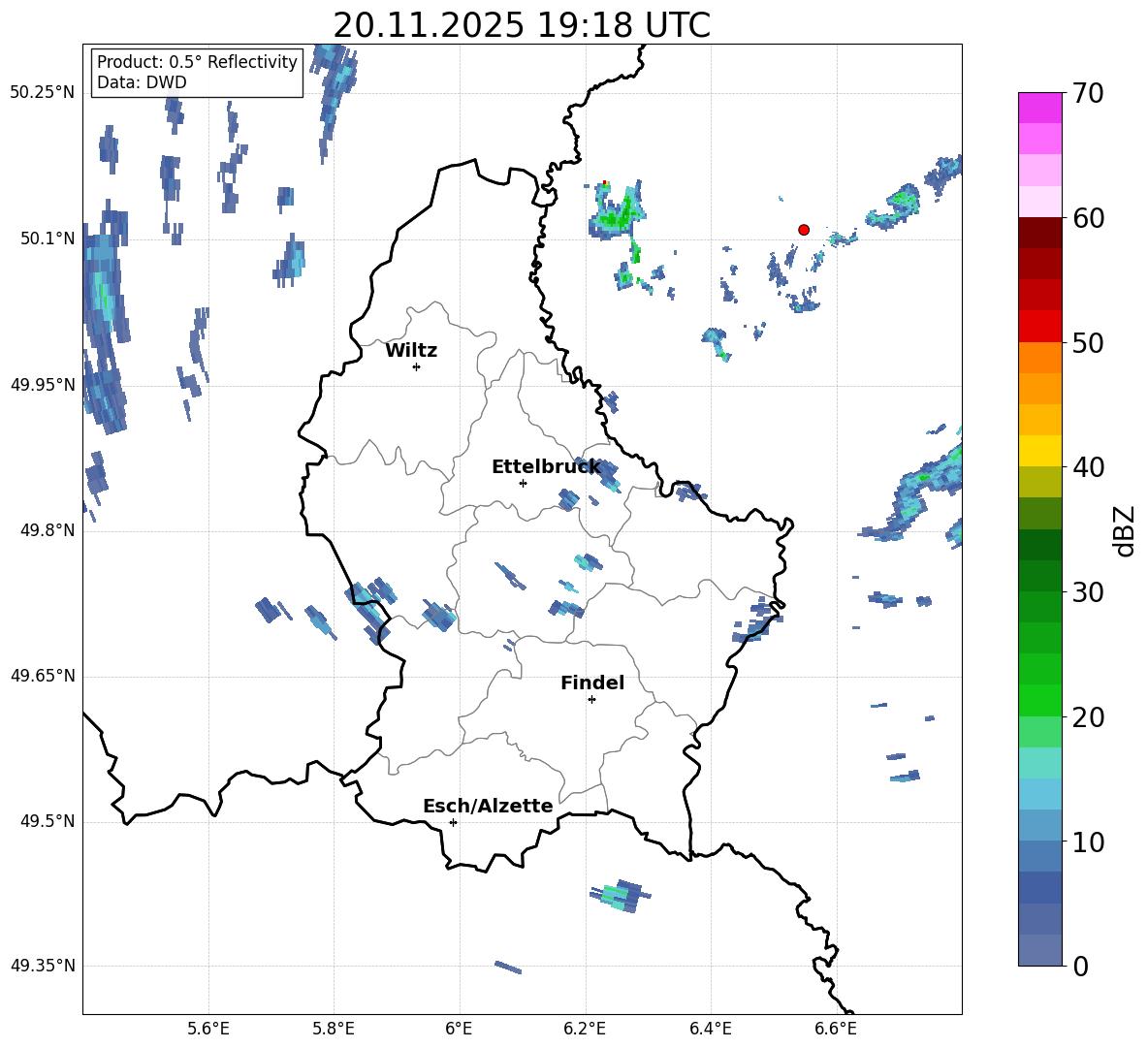Click the Wiltz city label

(411, 351)
